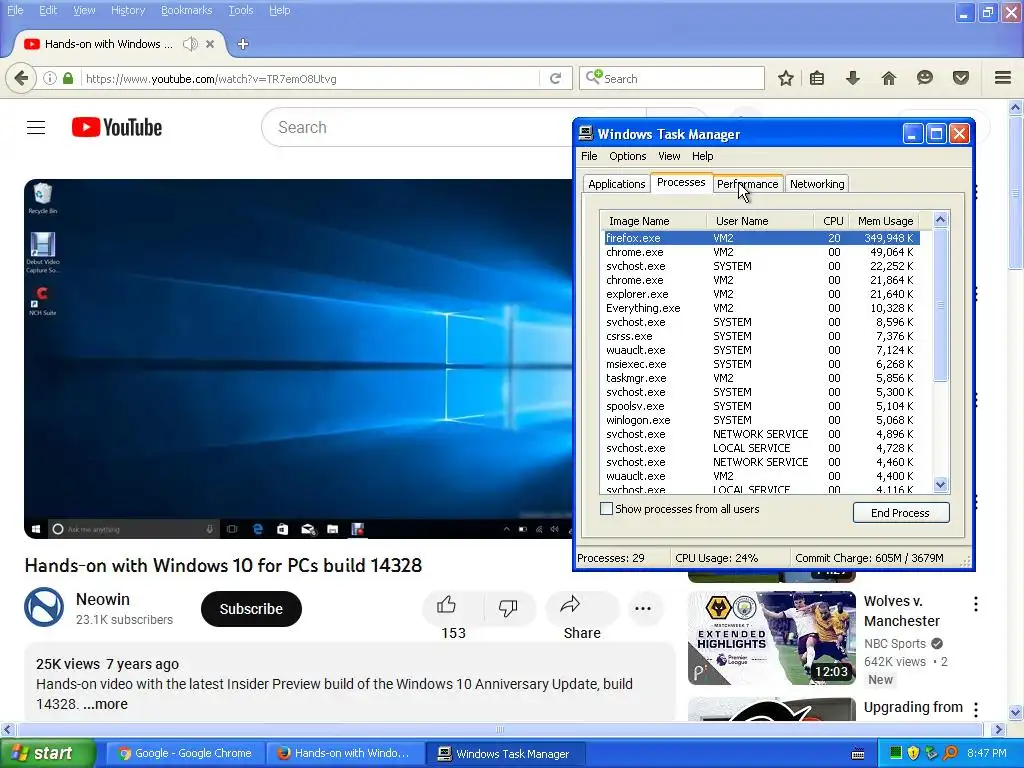This screenshot has height=768, width=1024.
Task: Open Firefox bookmarks list icon
Action: [x=817, y=78]
